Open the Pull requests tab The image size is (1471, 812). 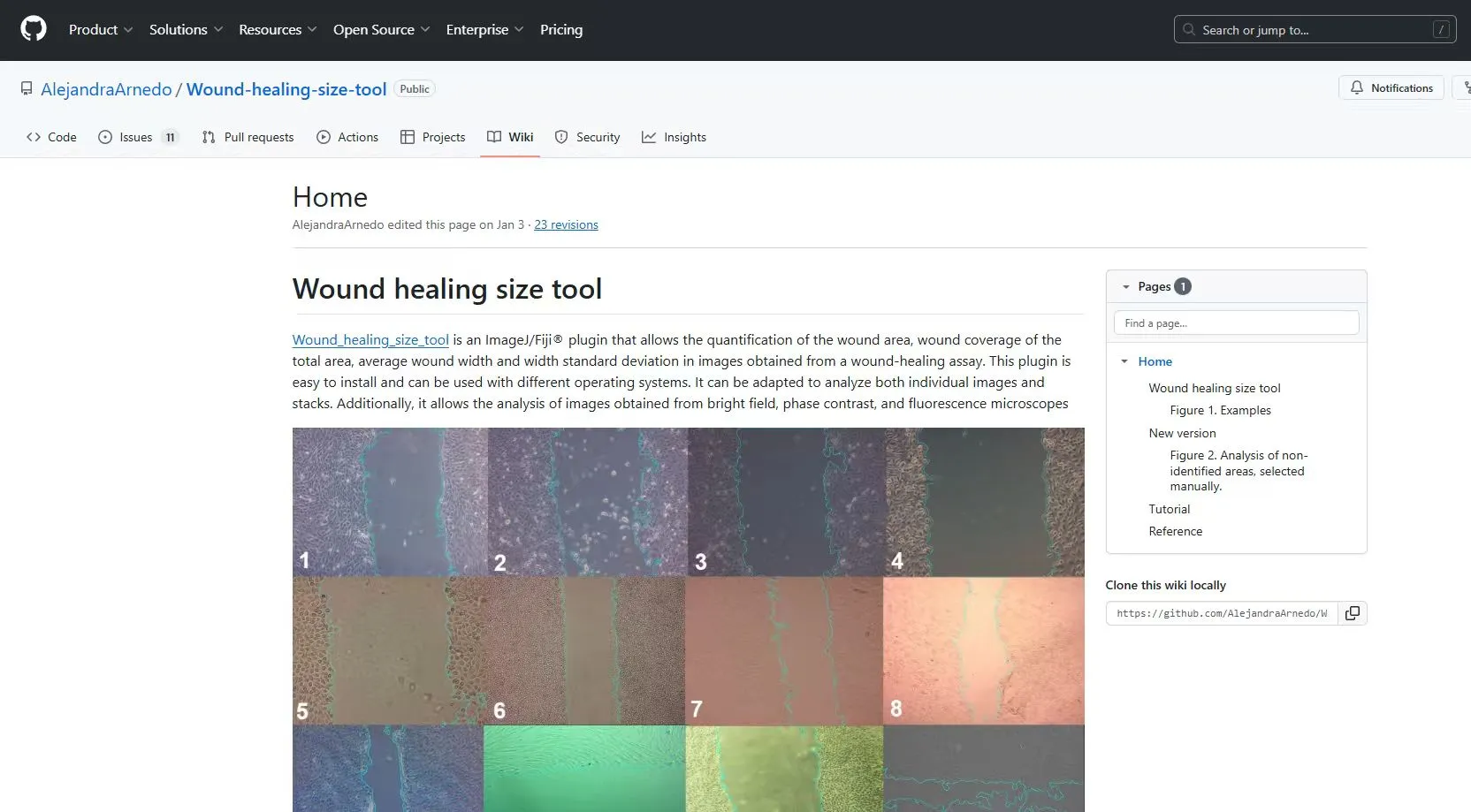pos(248,137)
